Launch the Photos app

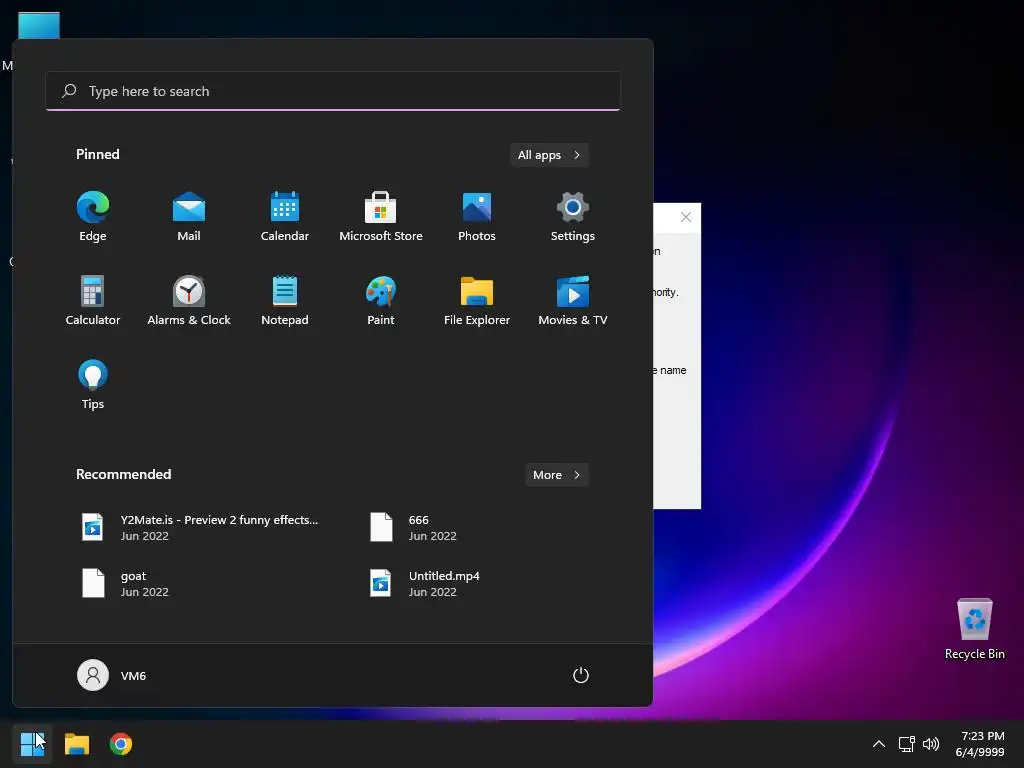477,217
